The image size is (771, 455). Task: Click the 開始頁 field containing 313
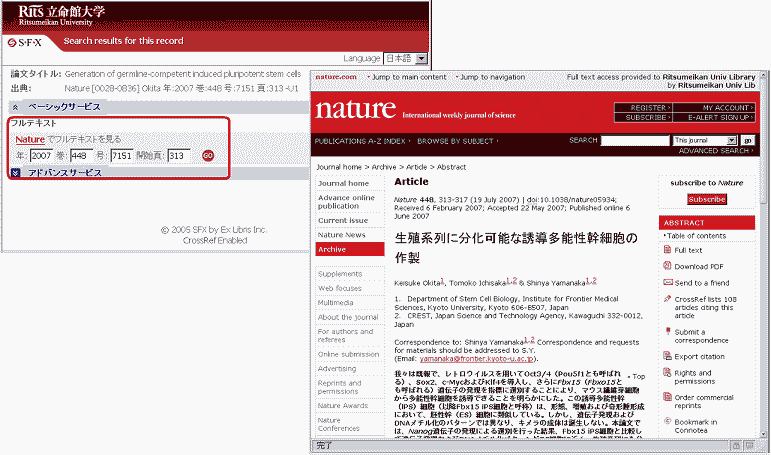[x=178, y=155]
